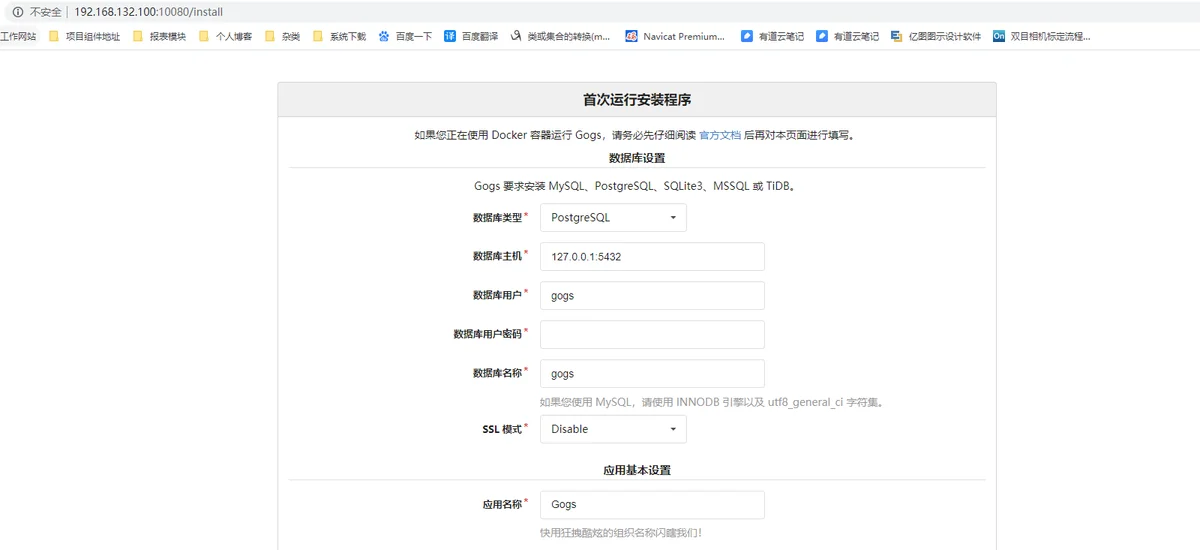Open the 百度翻译 bookmark icon
The image size is (1200, 550).
click(x=450, y=36)
